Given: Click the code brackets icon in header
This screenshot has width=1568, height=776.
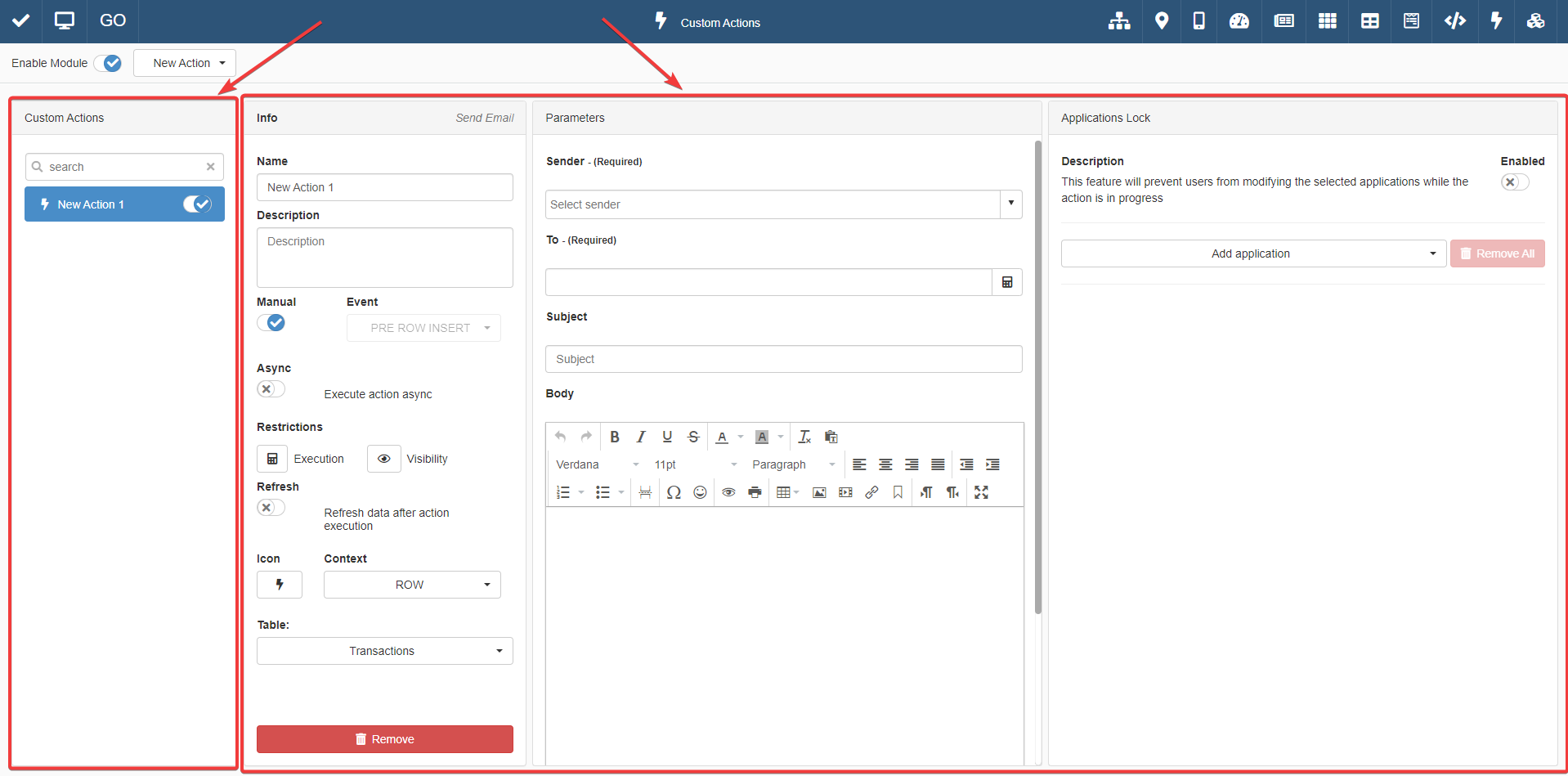Looking at the screenshot, I should [x=1454, y=21].
